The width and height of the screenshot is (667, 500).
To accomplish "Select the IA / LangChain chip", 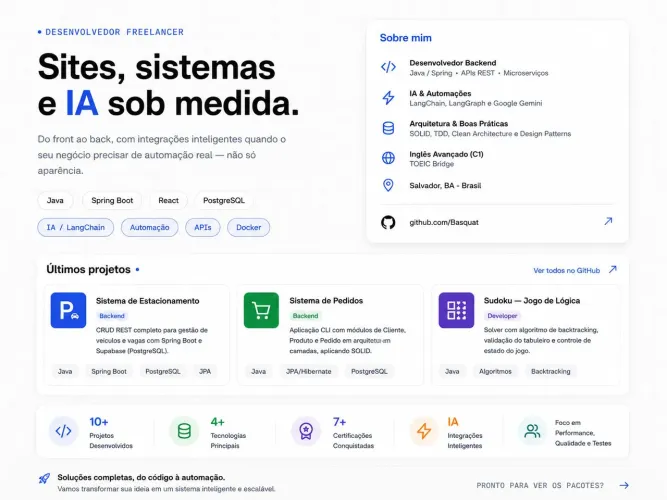I will [76, 227].
